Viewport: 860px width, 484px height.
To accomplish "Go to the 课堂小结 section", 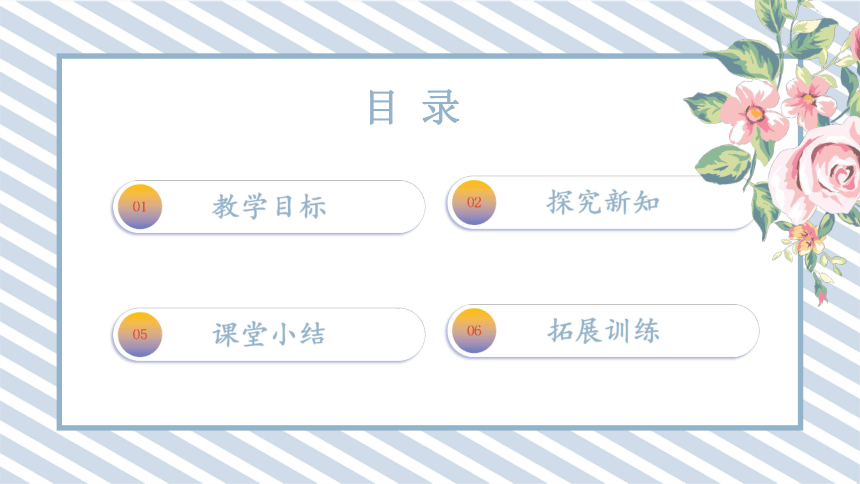I will 269,334.
